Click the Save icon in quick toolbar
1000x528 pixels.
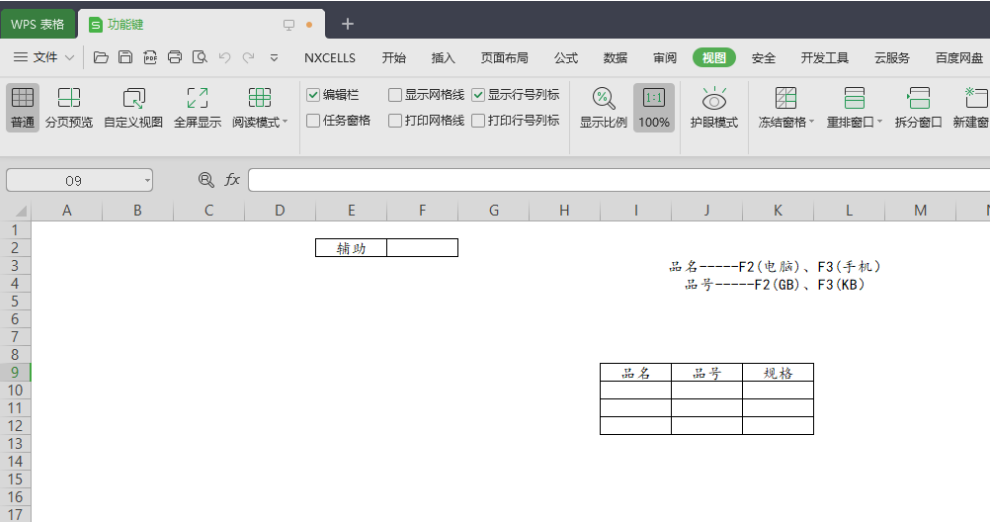click(x=125, y=57)
